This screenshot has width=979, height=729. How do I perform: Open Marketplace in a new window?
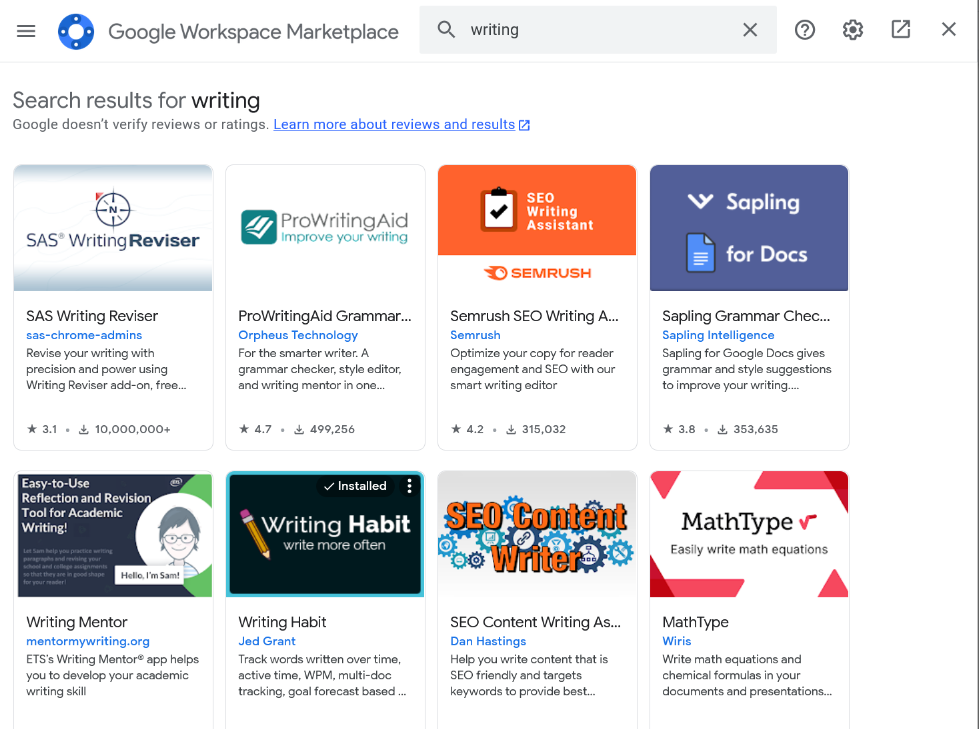pos(900,29)
